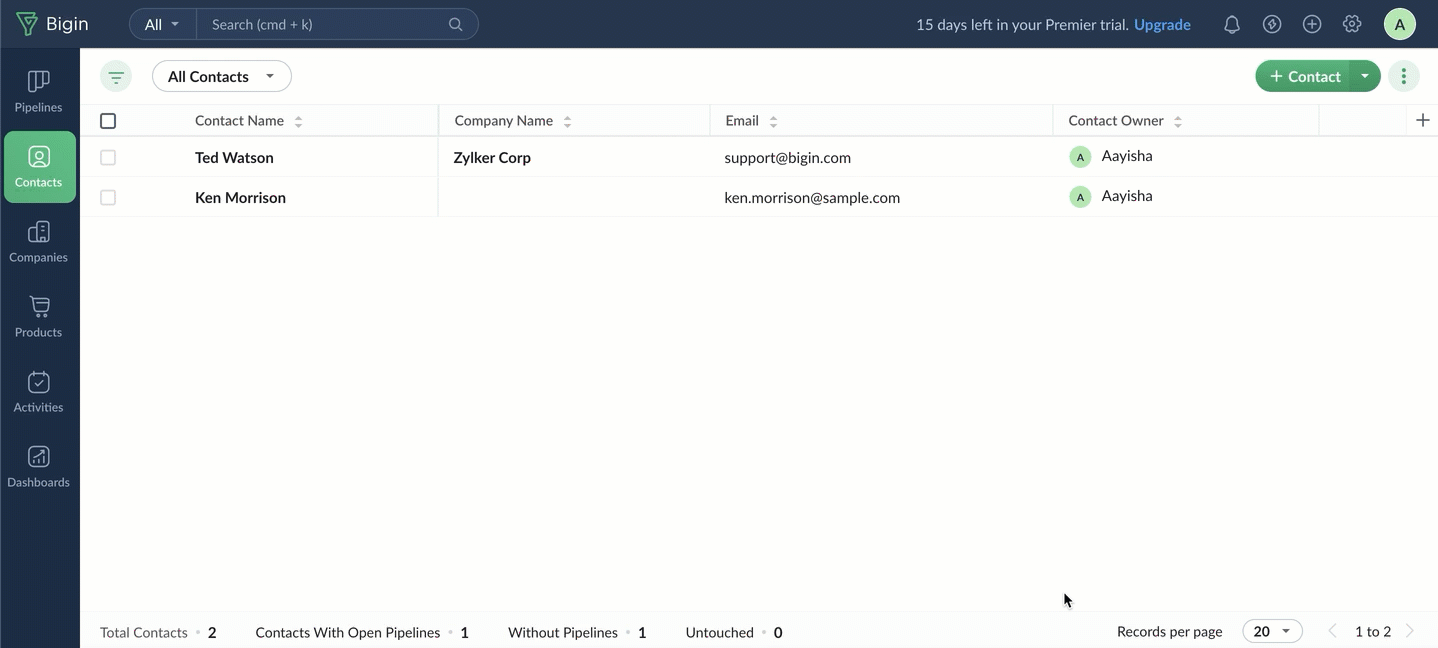1438x648 pixels.
Task: Click Aayisha owner in Ken Morrison row
Action: pos(1127,196)
